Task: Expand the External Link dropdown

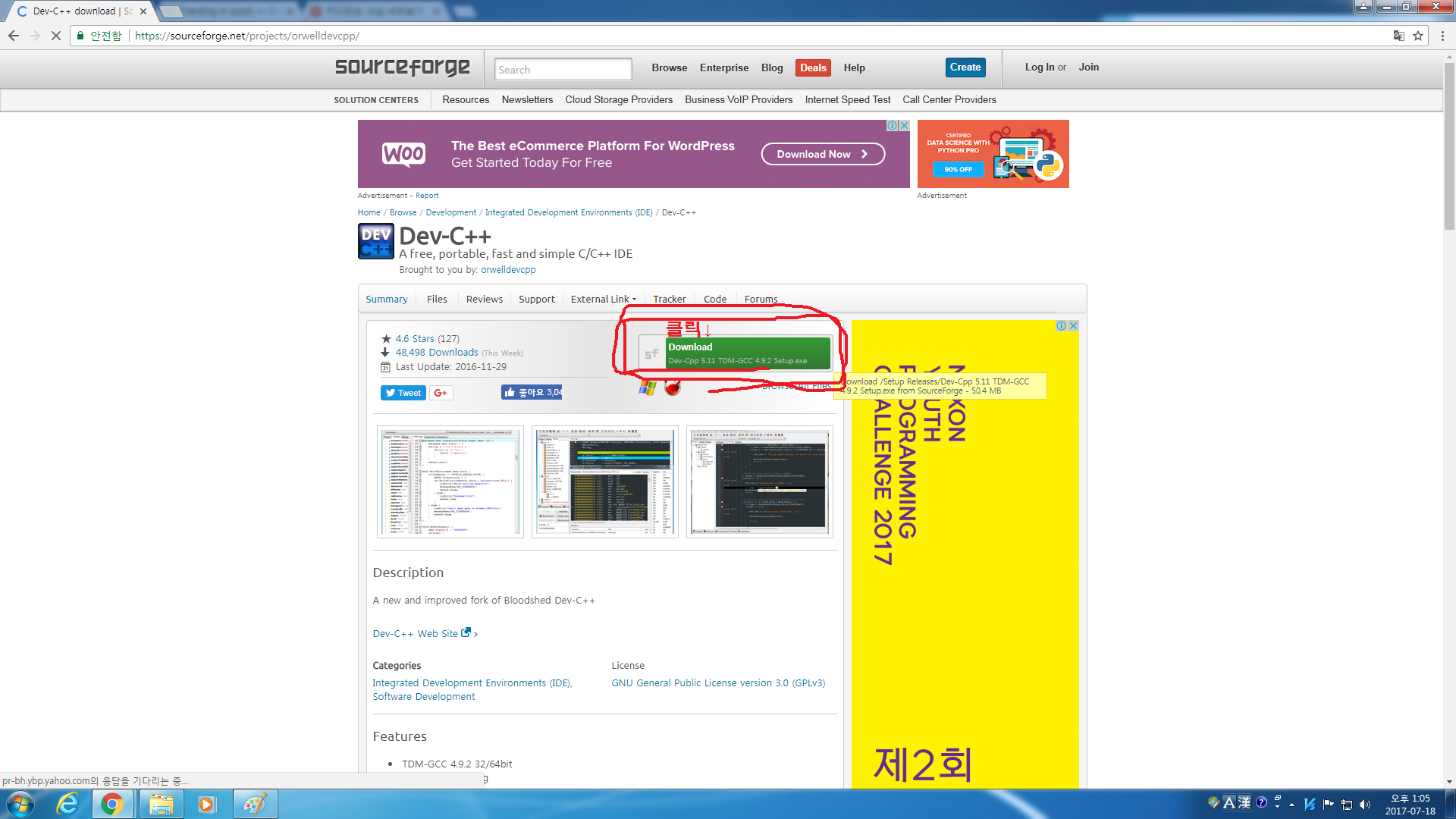Action: tap(604, 299)
